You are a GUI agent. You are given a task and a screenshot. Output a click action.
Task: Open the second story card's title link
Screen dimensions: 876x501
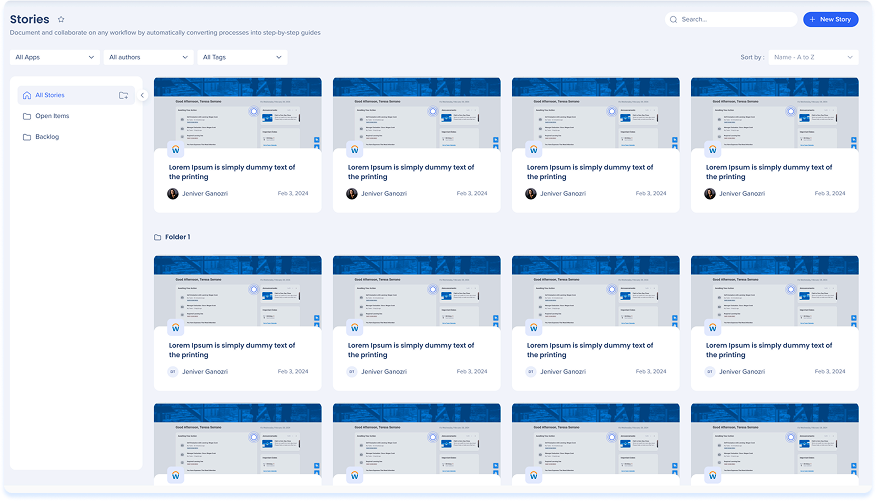coord(411,171)
